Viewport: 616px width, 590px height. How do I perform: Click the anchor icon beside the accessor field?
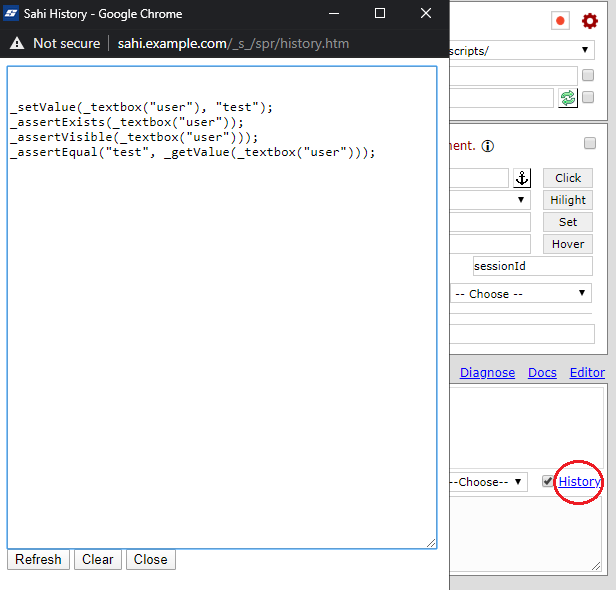(x=522, y=178)
